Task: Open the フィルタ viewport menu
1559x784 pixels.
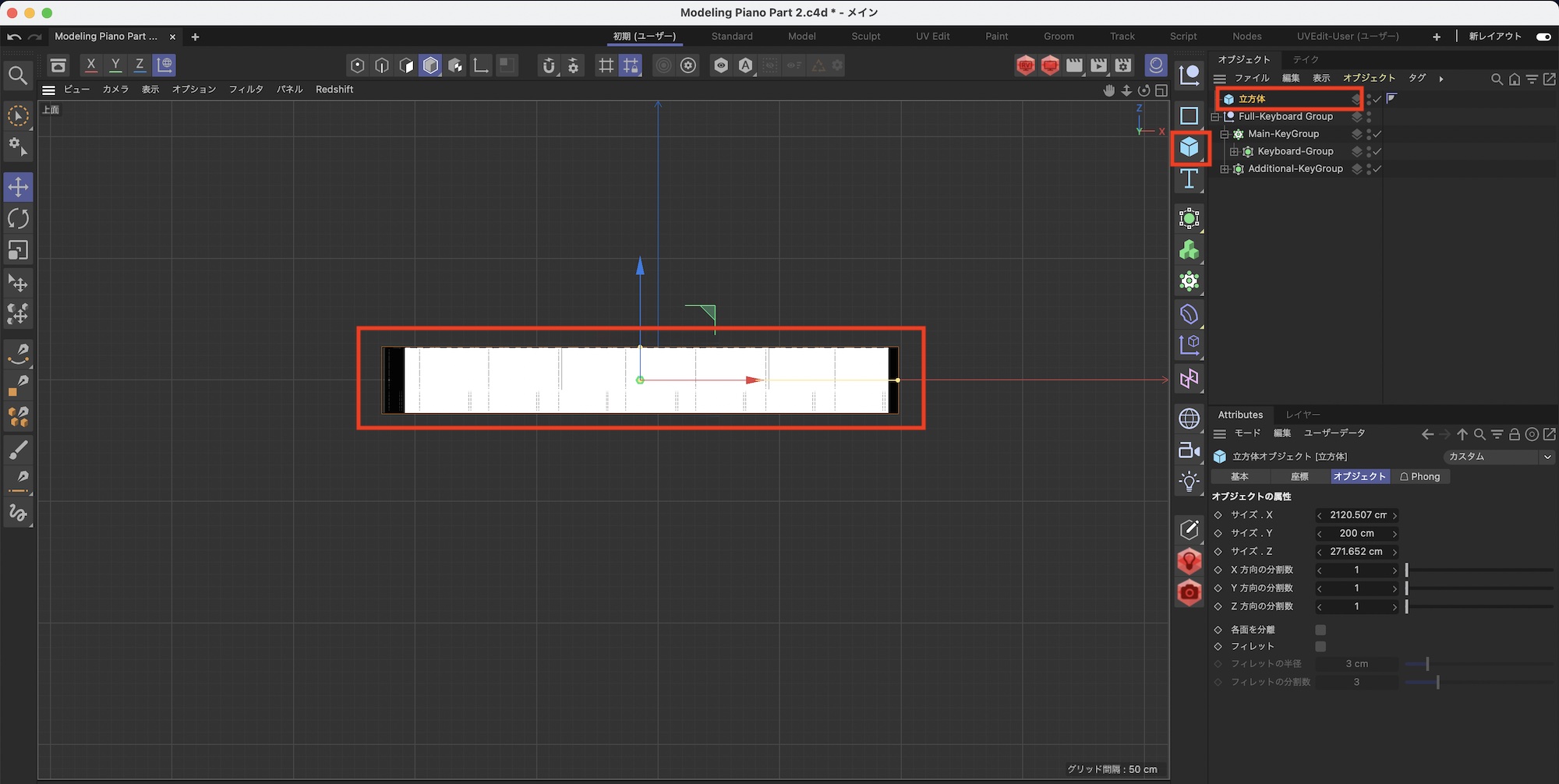Action: pos(246,90)
